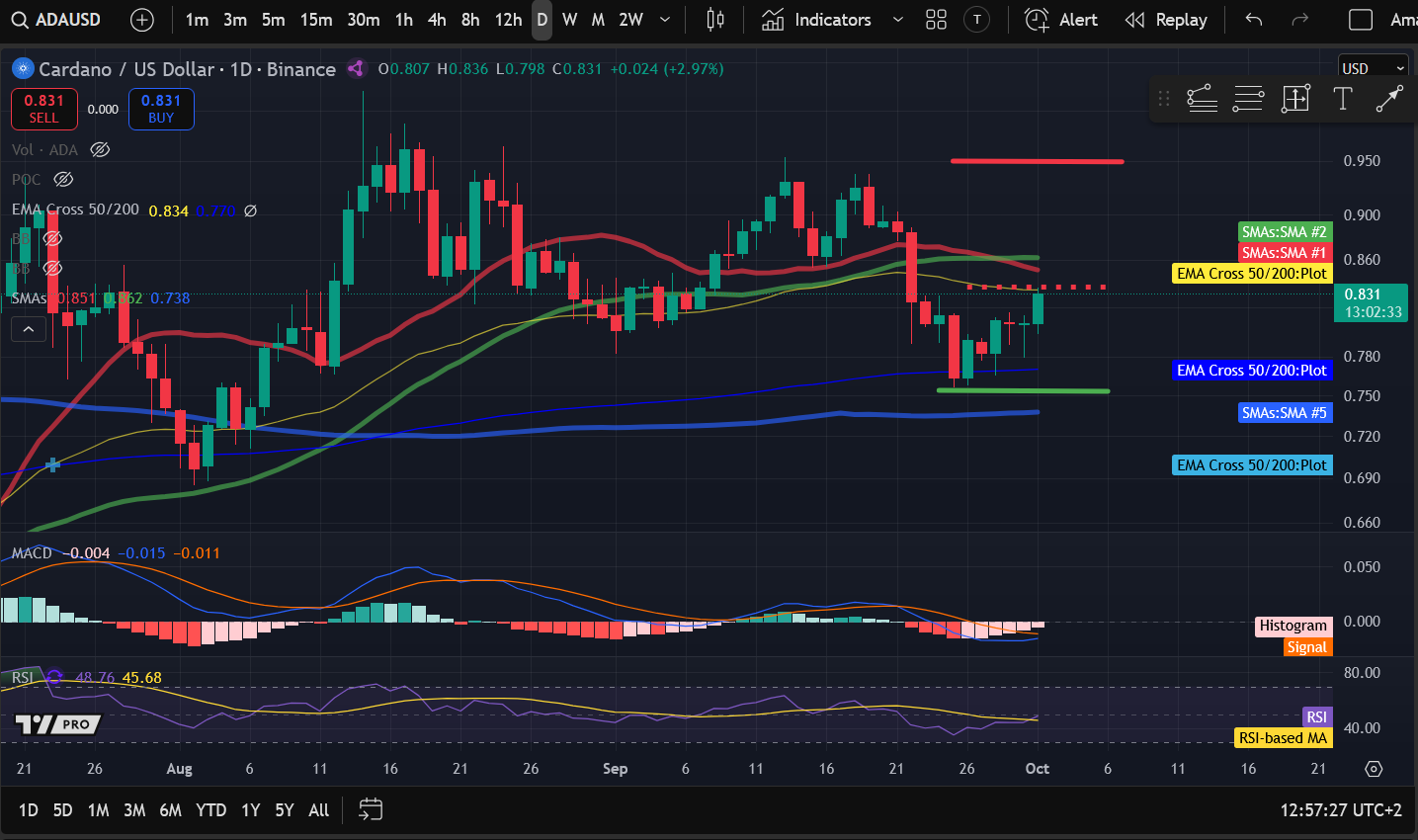Open the candlestick chart type selector

point(715,20)
